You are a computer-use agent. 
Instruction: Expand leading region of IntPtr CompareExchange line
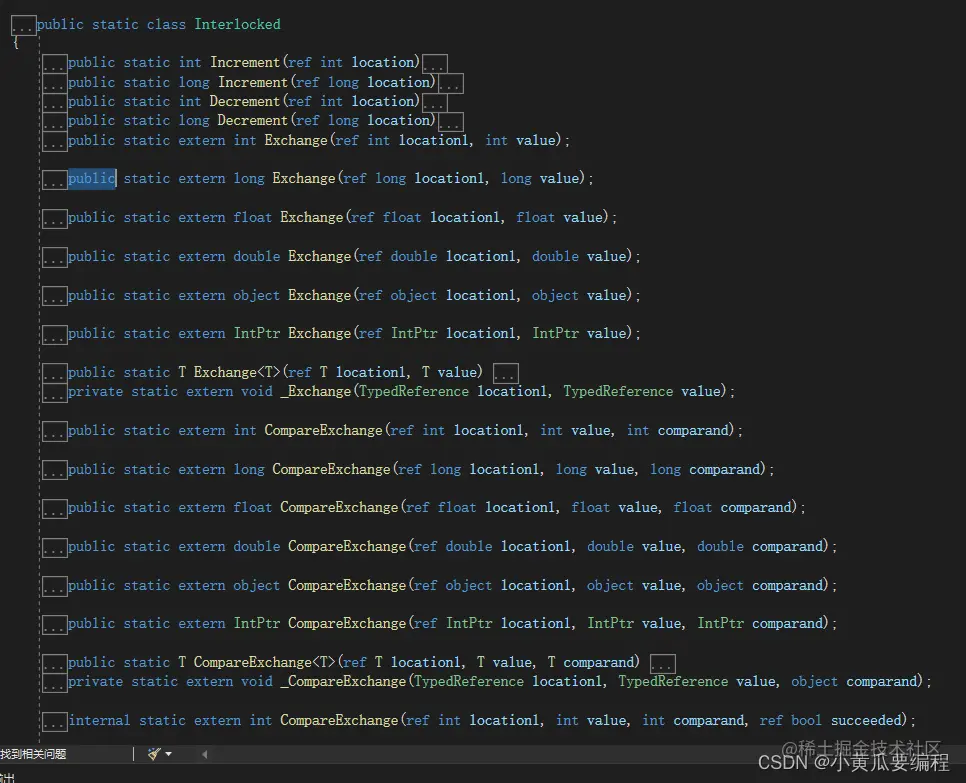point(54,624)
